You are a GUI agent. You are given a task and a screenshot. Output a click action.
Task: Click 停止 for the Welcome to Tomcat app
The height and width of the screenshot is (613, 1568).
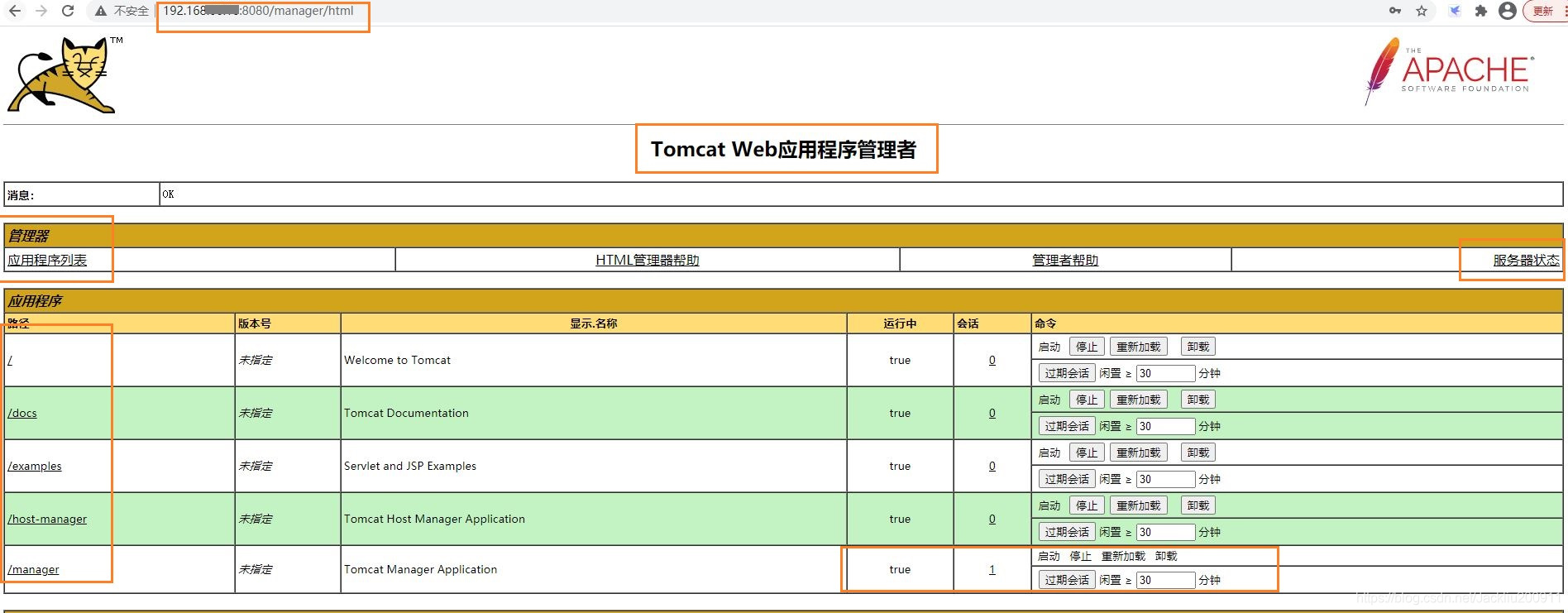(1087, 347)
